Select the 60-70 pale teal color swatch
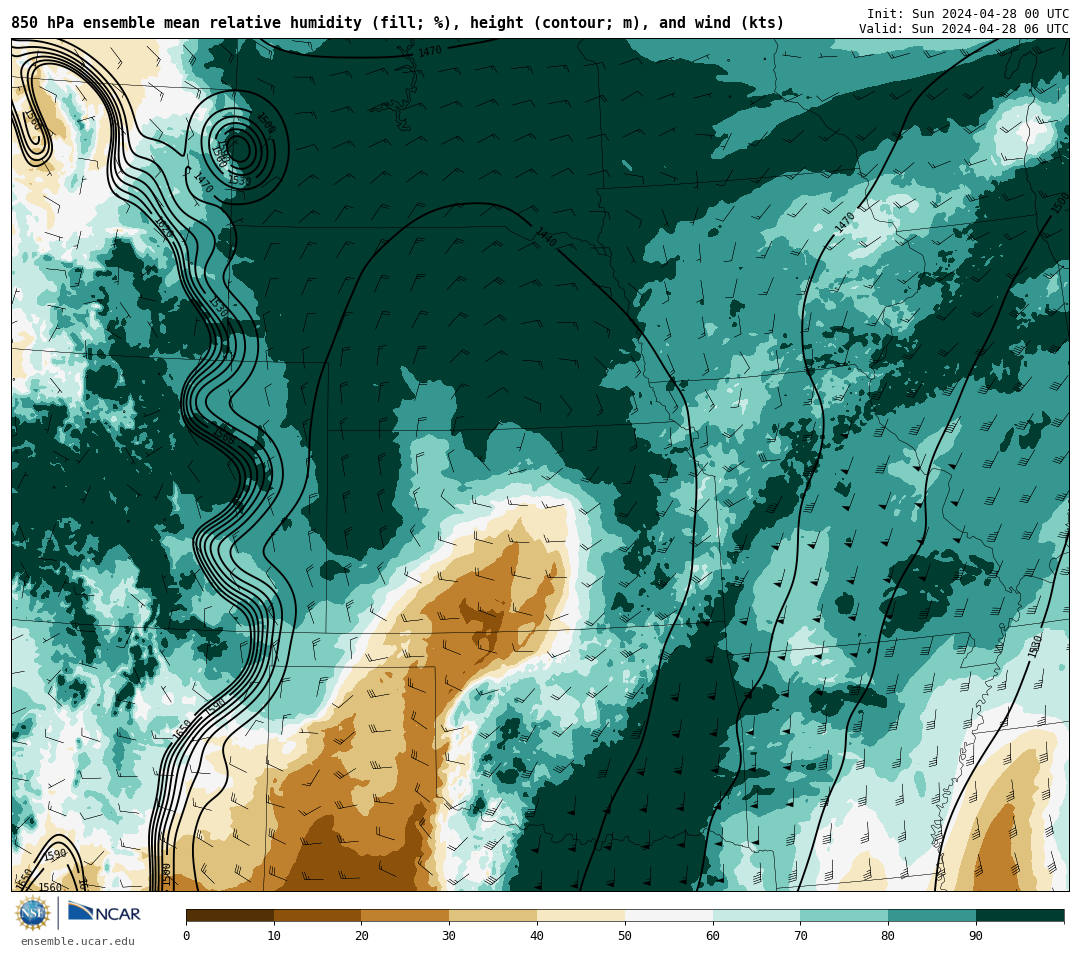The image size is (1080, 954). coord(757,915)
